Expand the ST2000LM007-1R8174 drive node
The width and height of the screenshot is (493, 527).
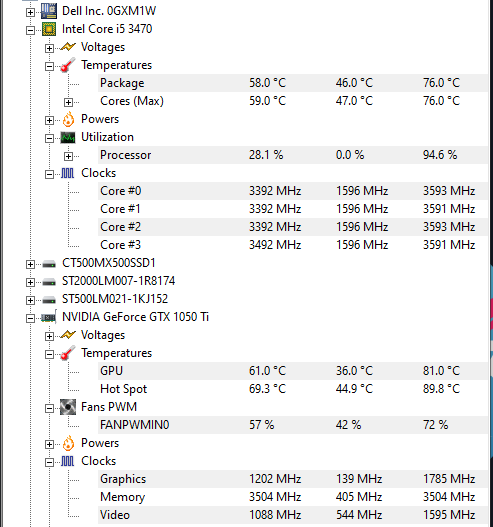tap(31, 282)
